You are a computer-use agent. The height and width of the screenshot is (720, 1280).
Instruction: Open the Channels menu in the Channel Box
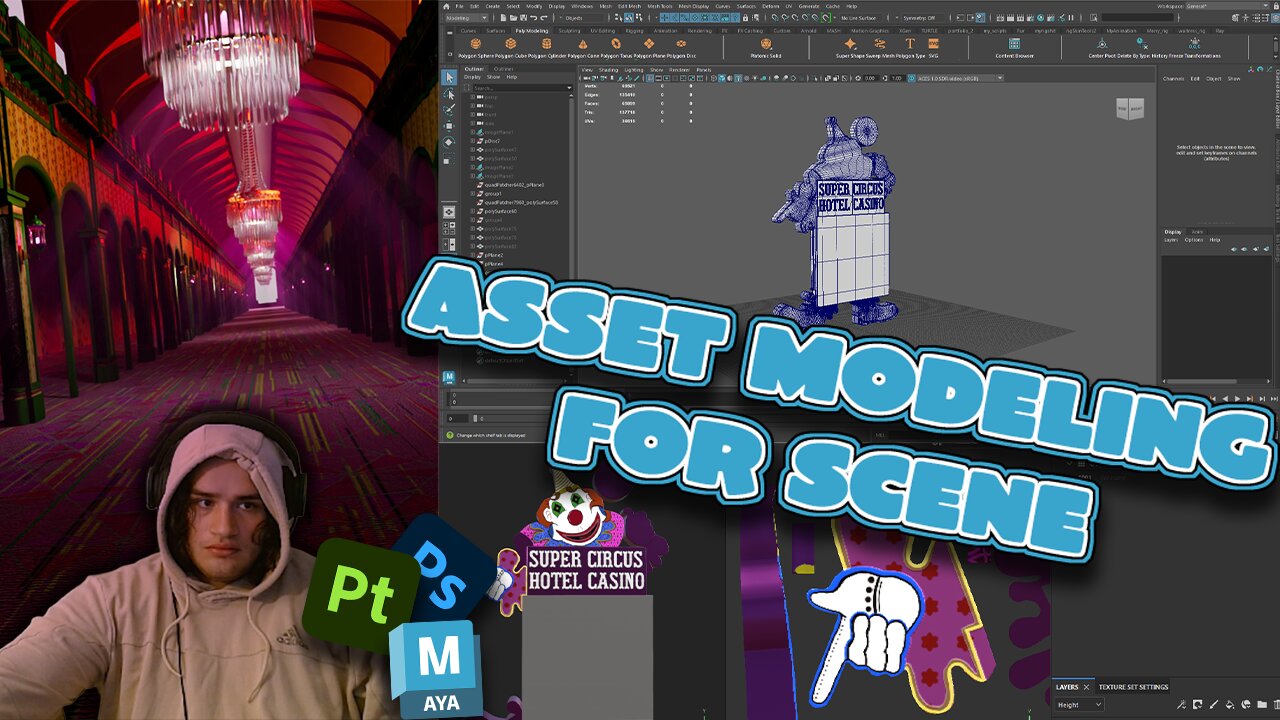1174,79
